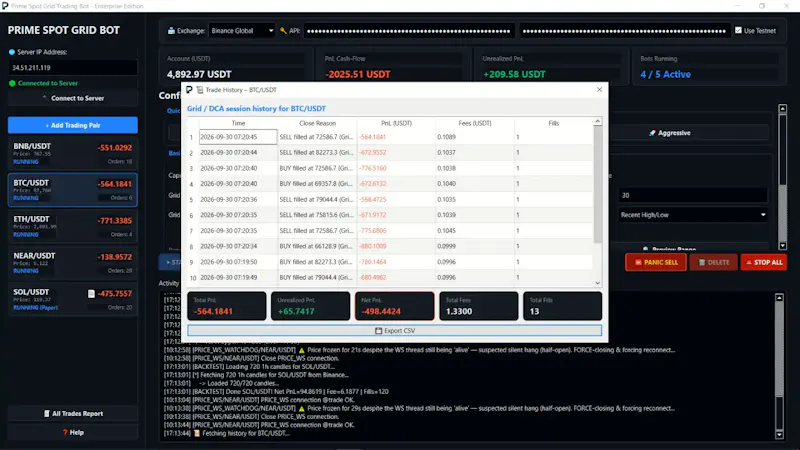
Task: Open the Exchange dropdown Binance Global
Action: click(x=242, y=31)
